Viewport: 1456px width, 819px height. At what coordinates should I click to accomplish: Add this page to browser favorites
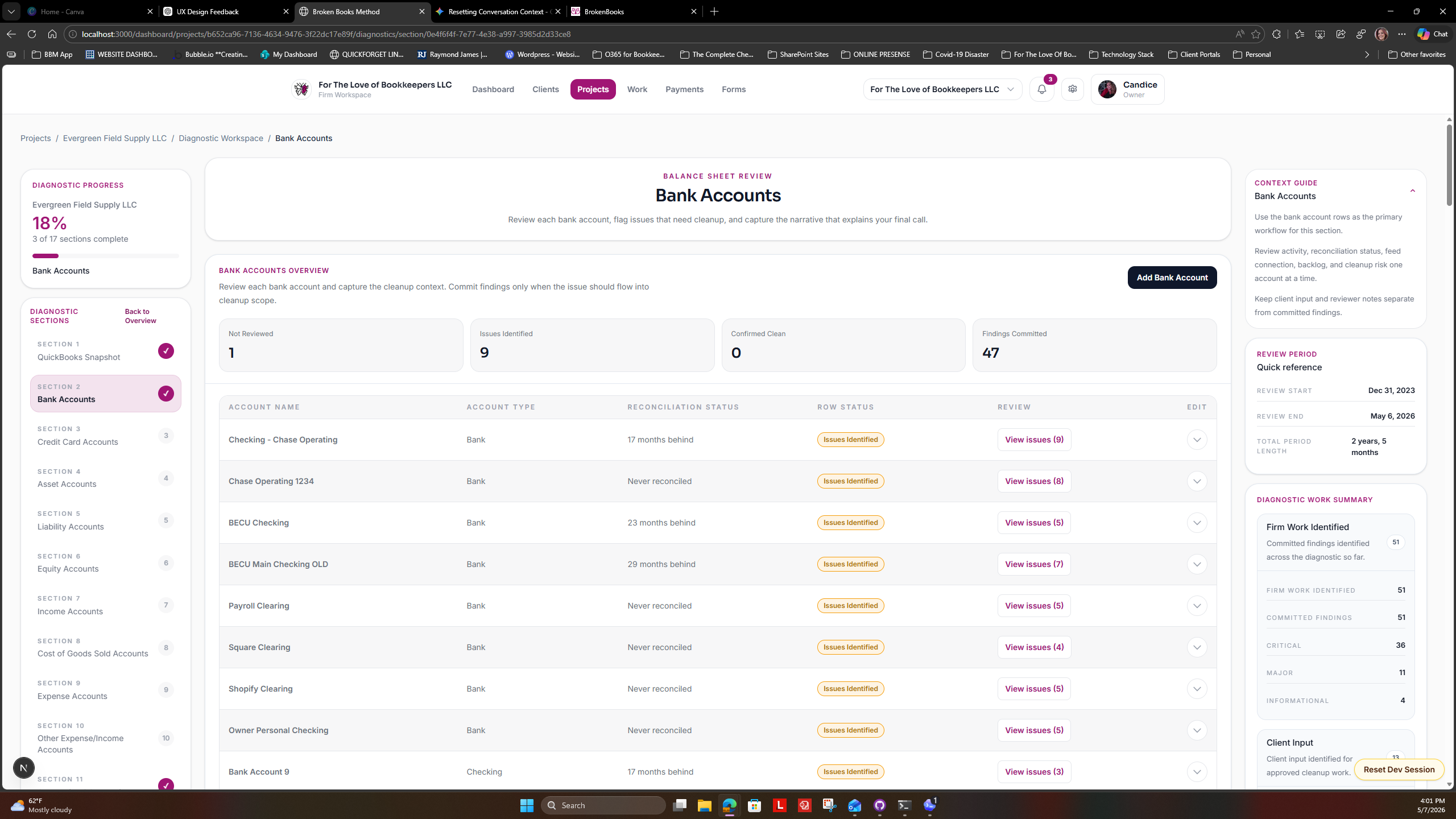click(1256, 34)
